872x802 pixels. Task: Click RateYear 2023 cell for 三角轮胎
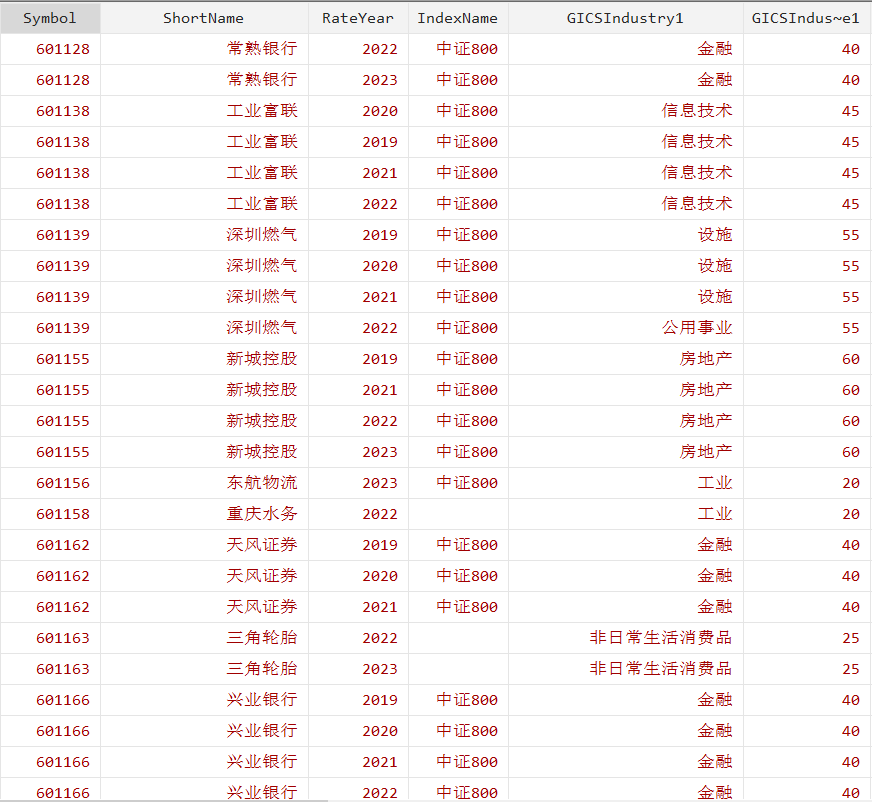pyautogui.click(x=358, y=669)
